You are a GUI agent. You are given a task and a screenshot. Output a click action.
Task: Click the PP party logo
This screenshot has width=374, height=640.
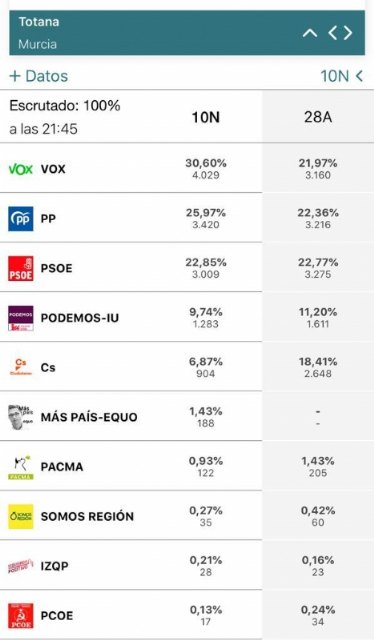(21, 218)
